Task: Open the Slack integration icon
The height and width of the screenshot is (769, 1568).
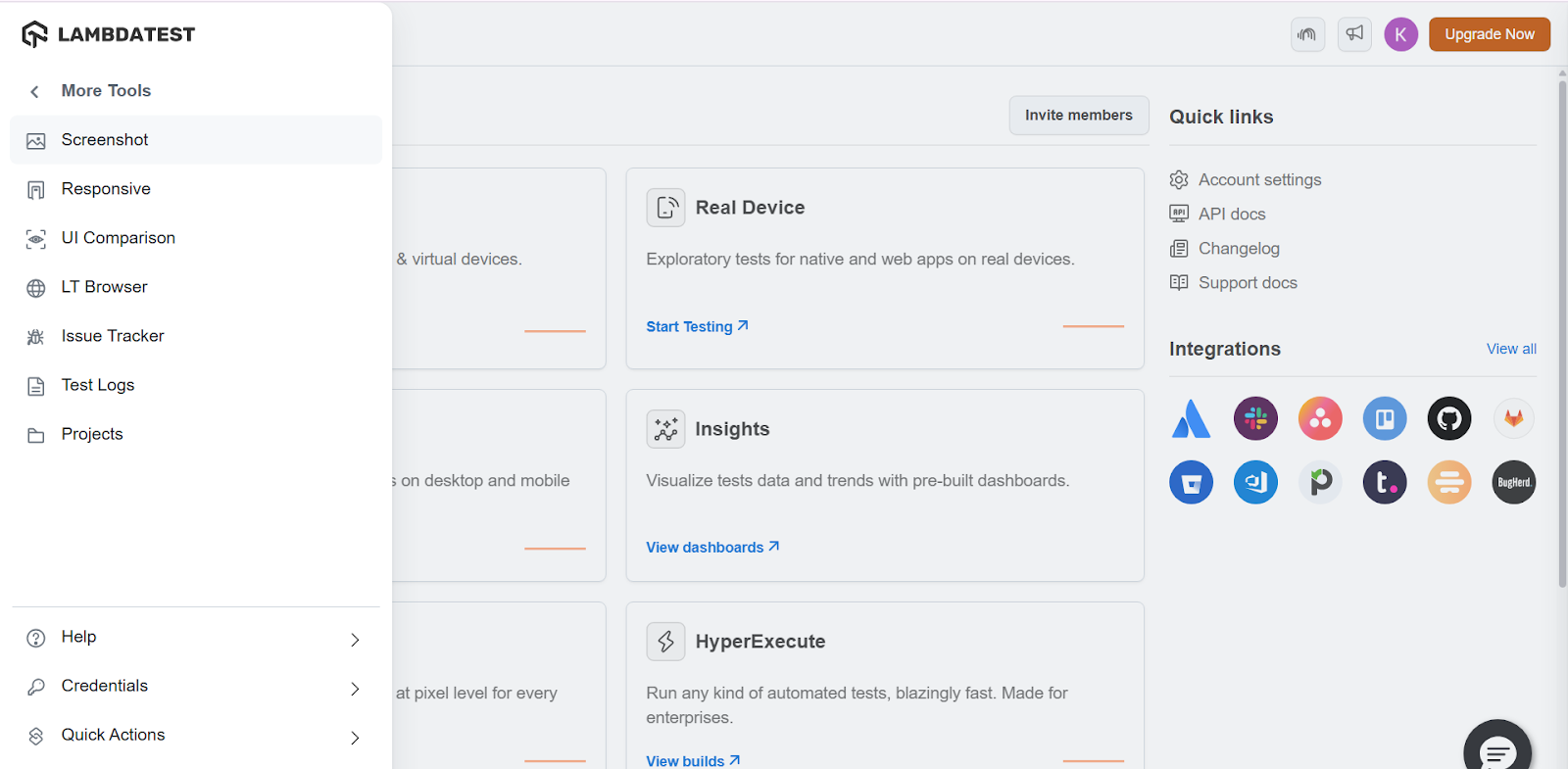Action: click(x=1255, y=419)
